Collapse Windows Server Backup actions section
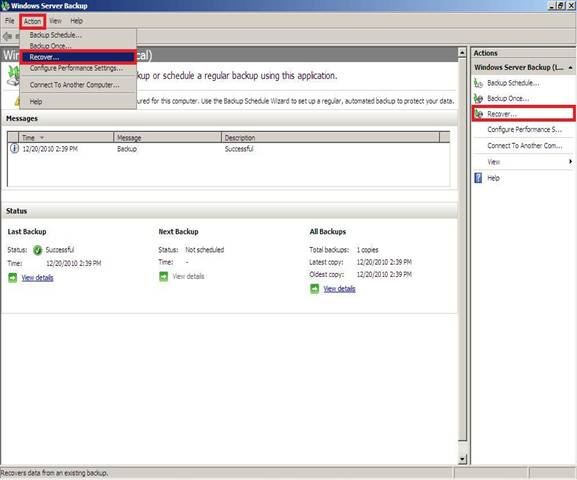 click(x=570, y=67)
